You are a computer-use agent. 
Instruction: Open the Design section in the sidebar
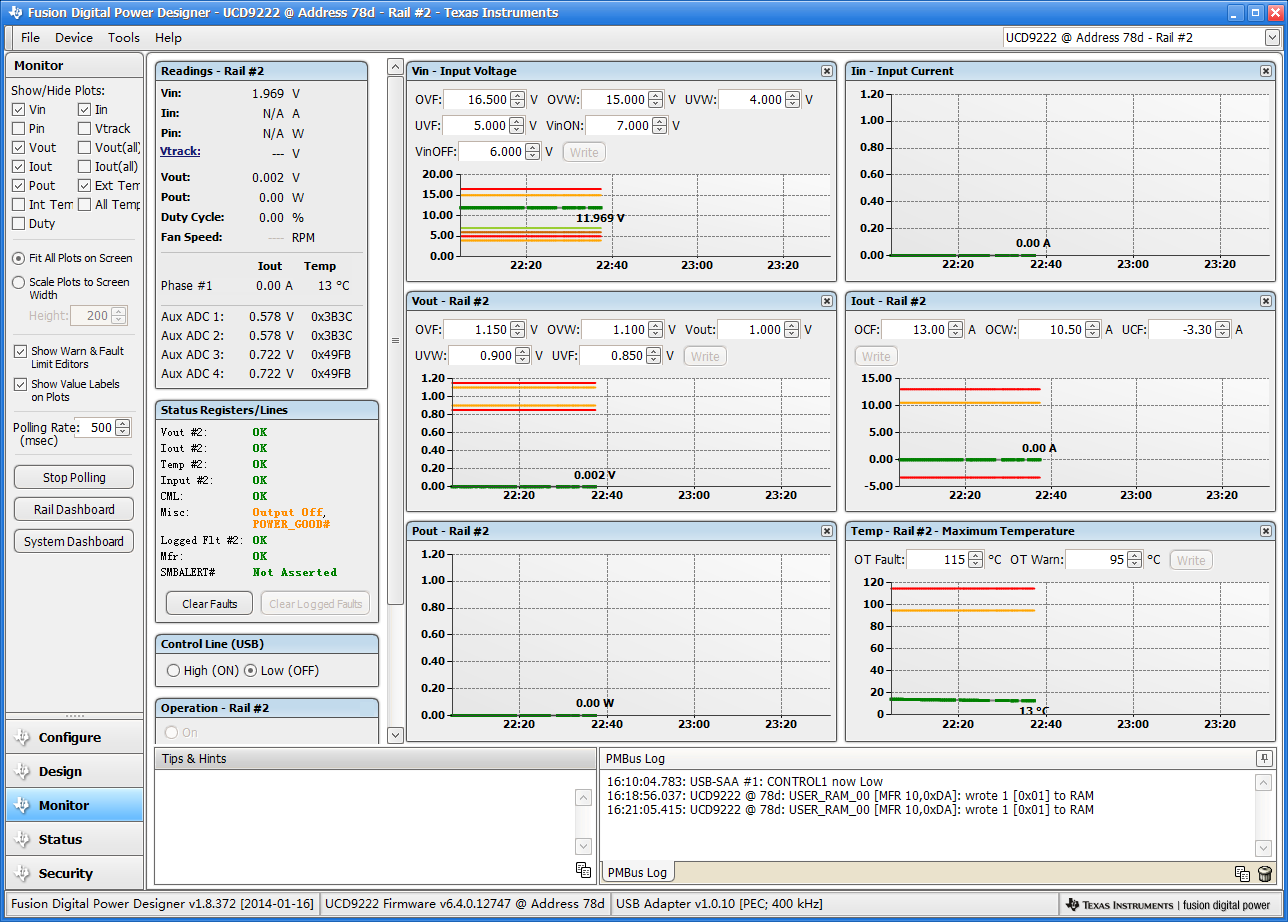pos(74,772)
